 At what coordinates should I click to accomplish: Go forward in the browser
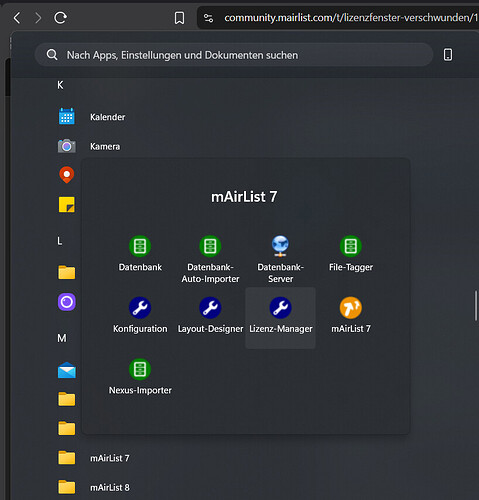[38, 18]
